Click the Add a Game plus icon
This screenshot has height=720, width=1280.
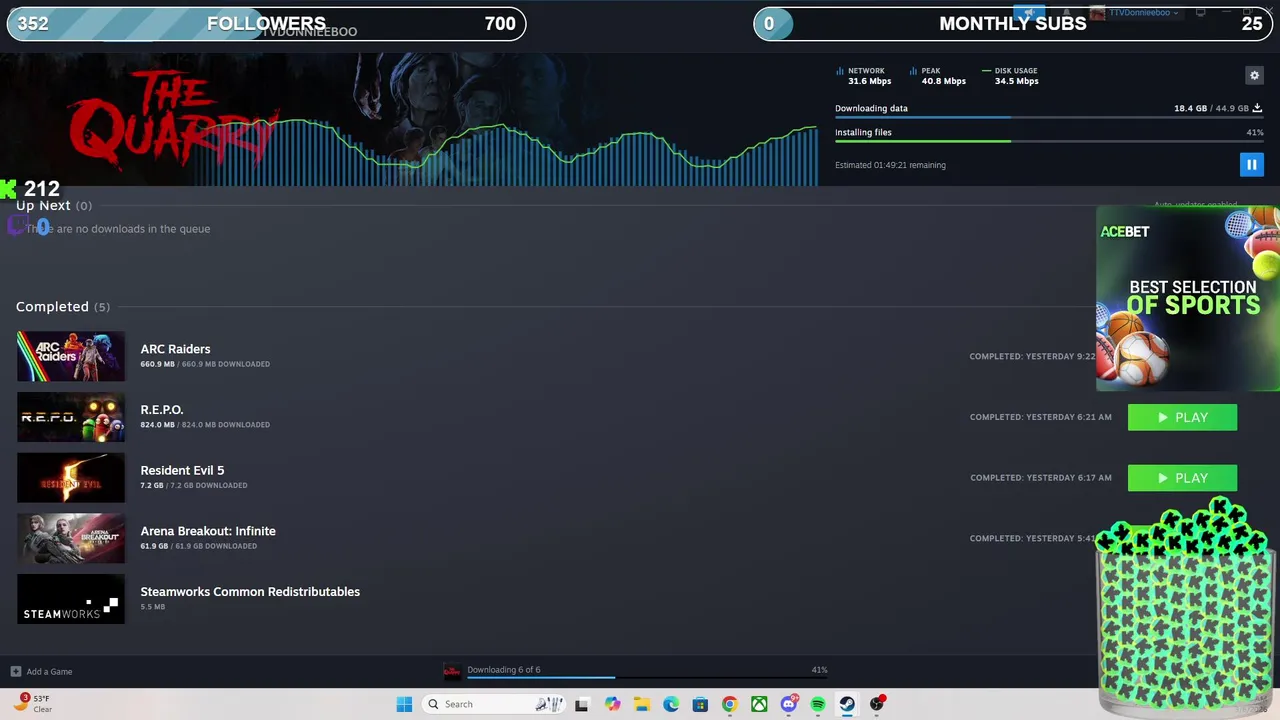tap(15, 672)
